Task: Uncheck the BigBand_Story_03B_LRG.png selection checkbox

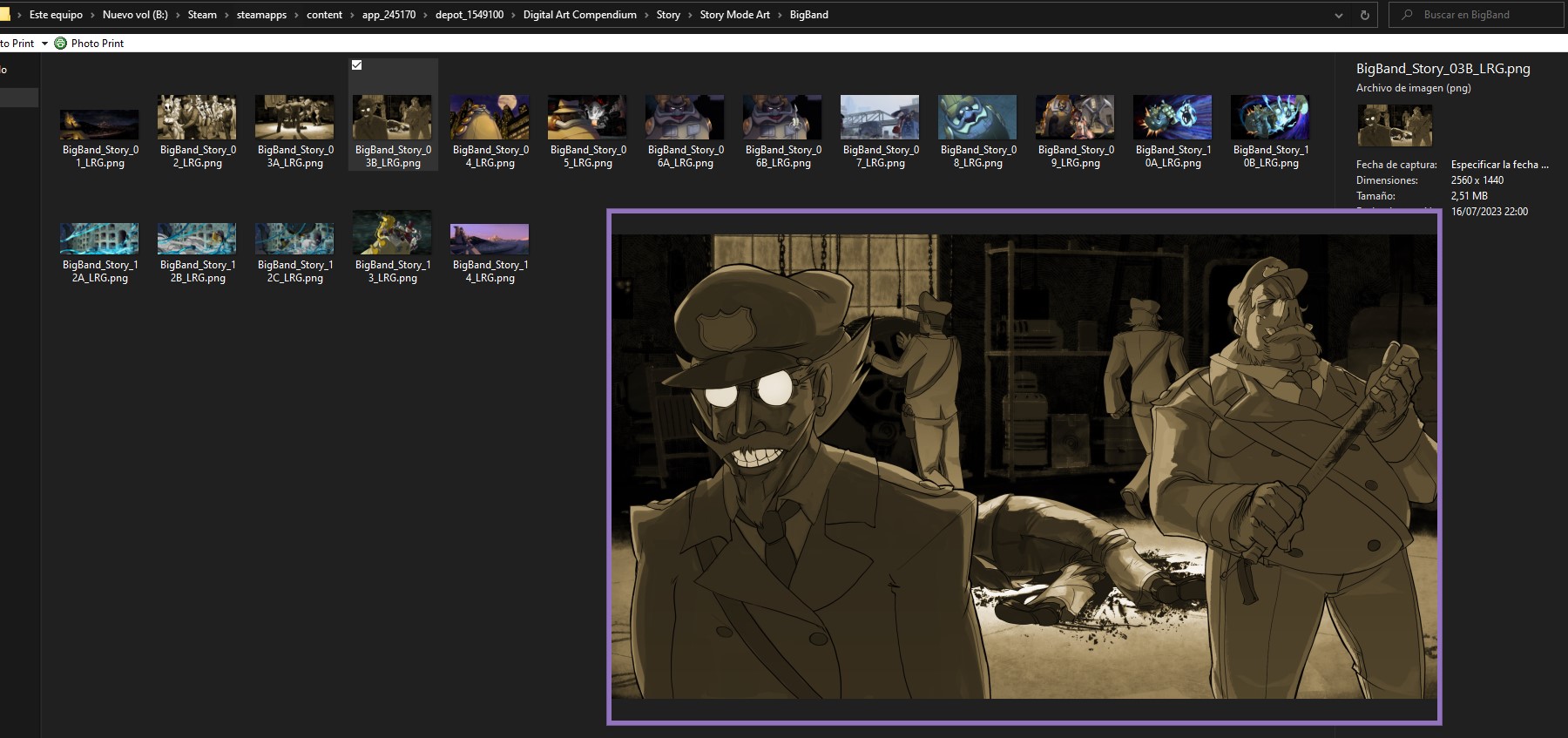Action: point(356,65)
